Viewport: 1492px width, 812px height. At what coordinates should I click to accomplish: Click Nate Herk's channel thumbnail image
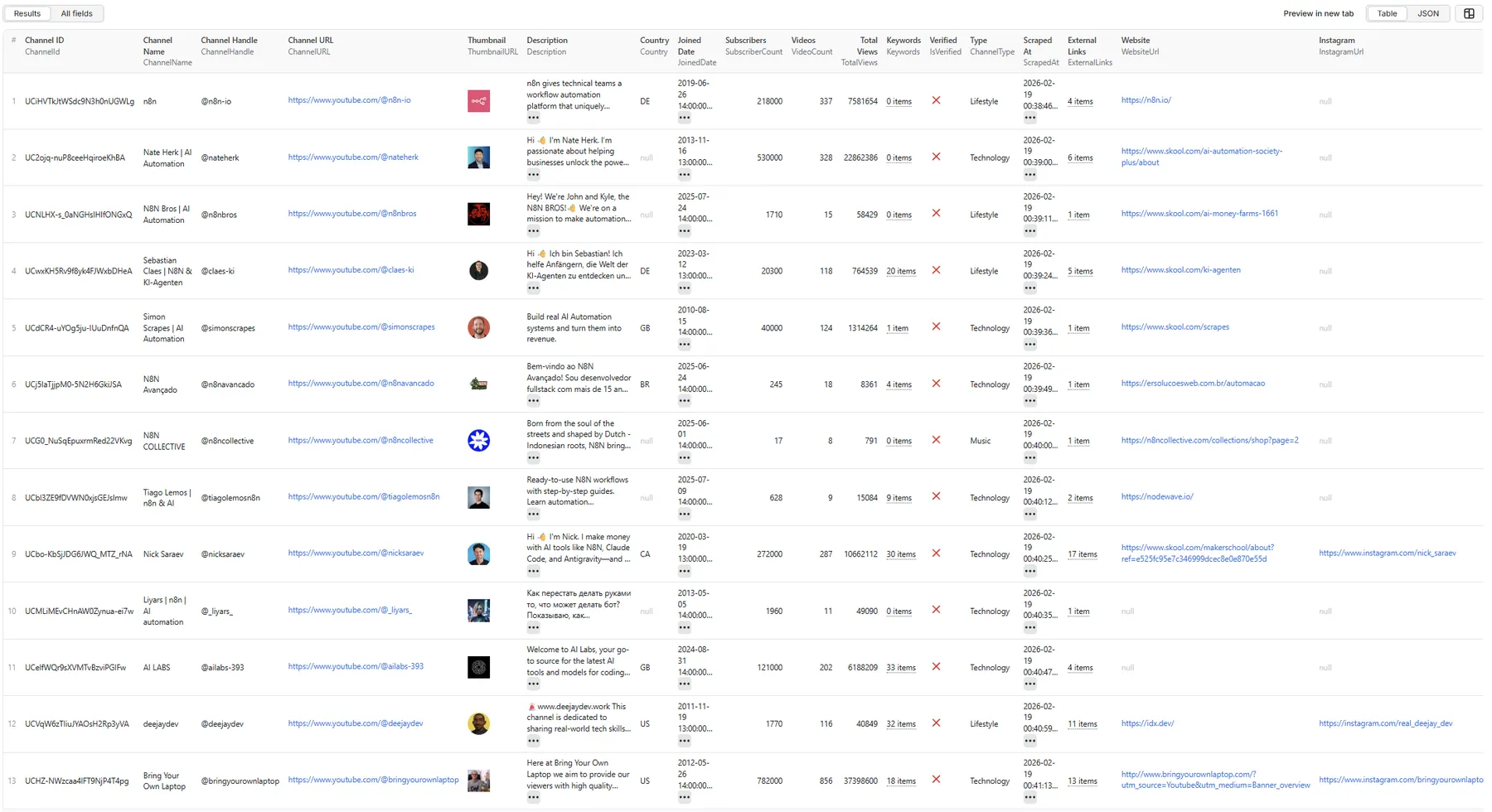(478, 157)
